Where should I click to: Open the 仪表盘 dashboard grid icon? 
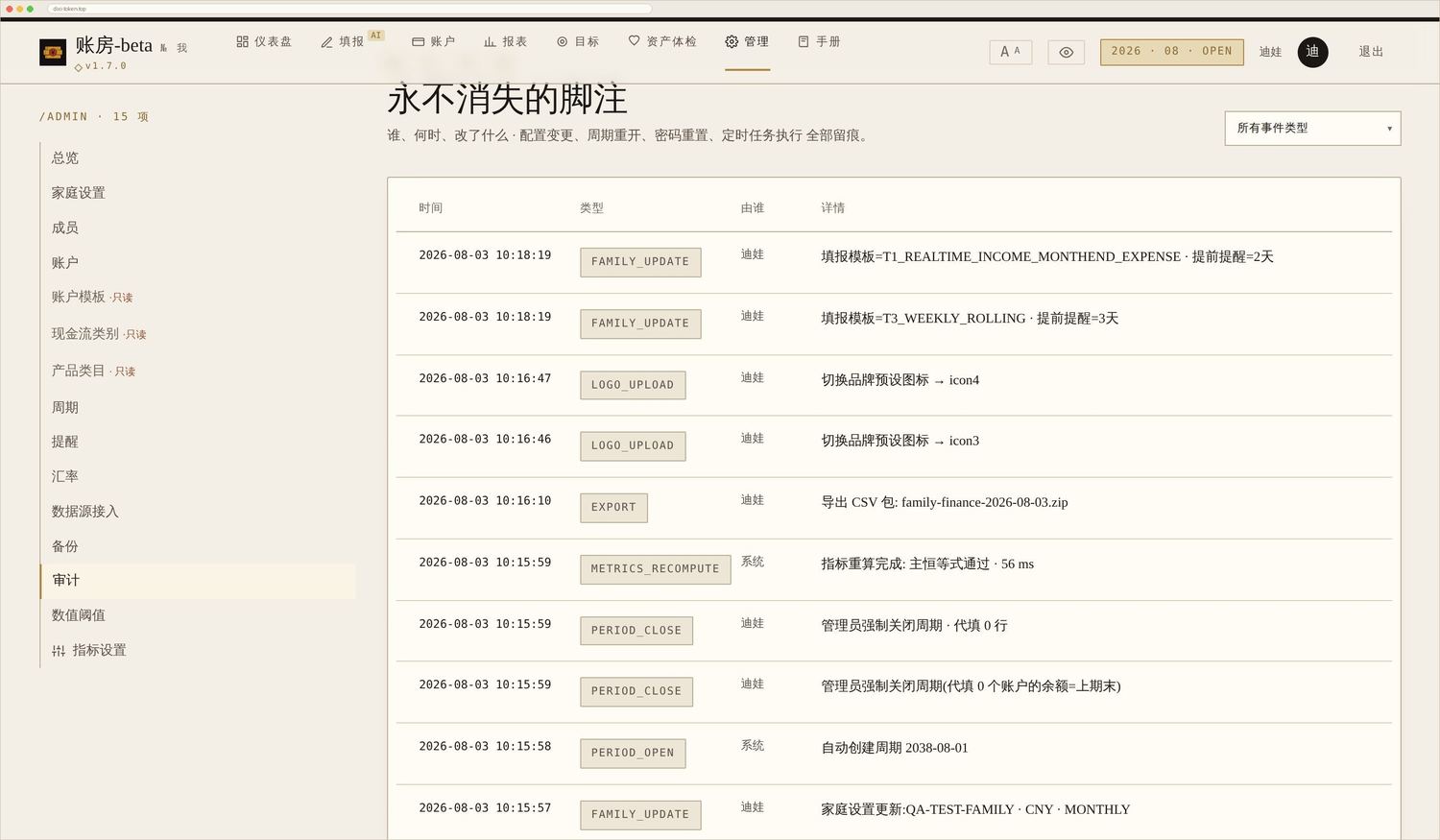point(242,41)
